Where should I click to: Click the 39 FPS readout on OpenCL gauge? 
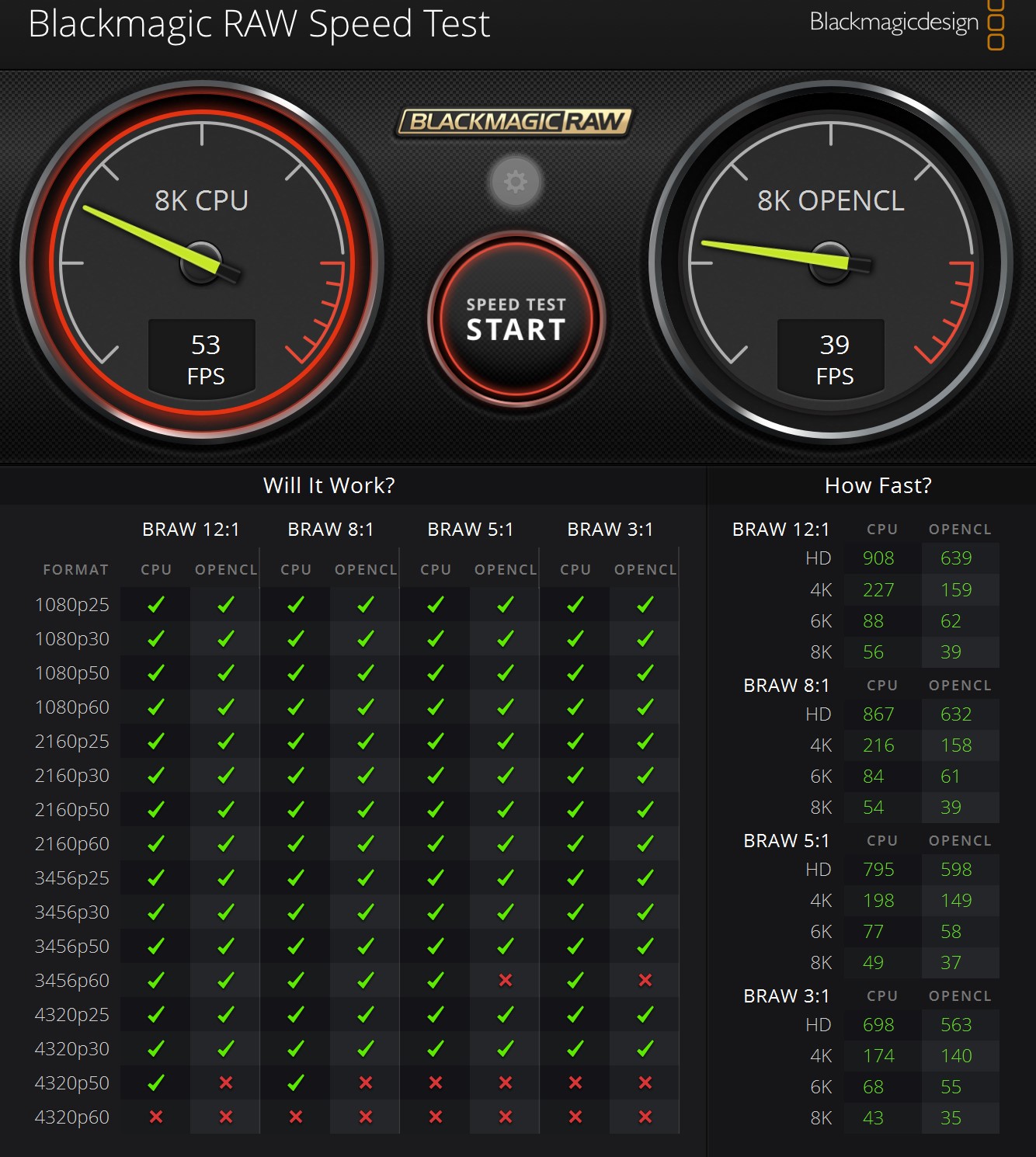coord(835,360)
